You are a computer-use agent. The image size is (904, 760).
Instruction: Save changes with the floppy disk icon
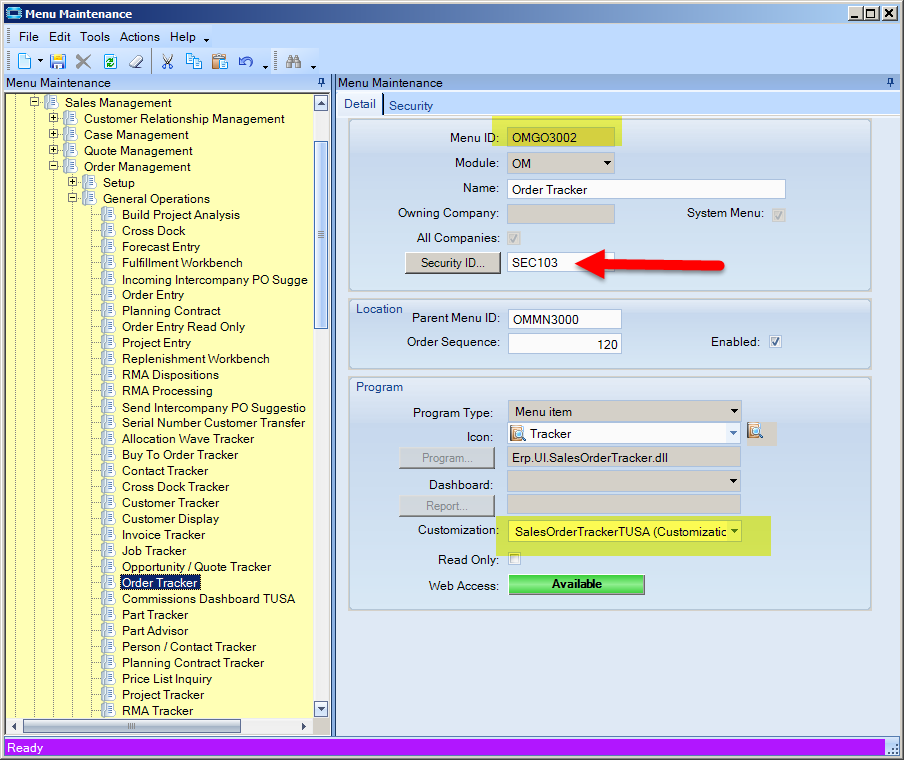click(57, 62)
